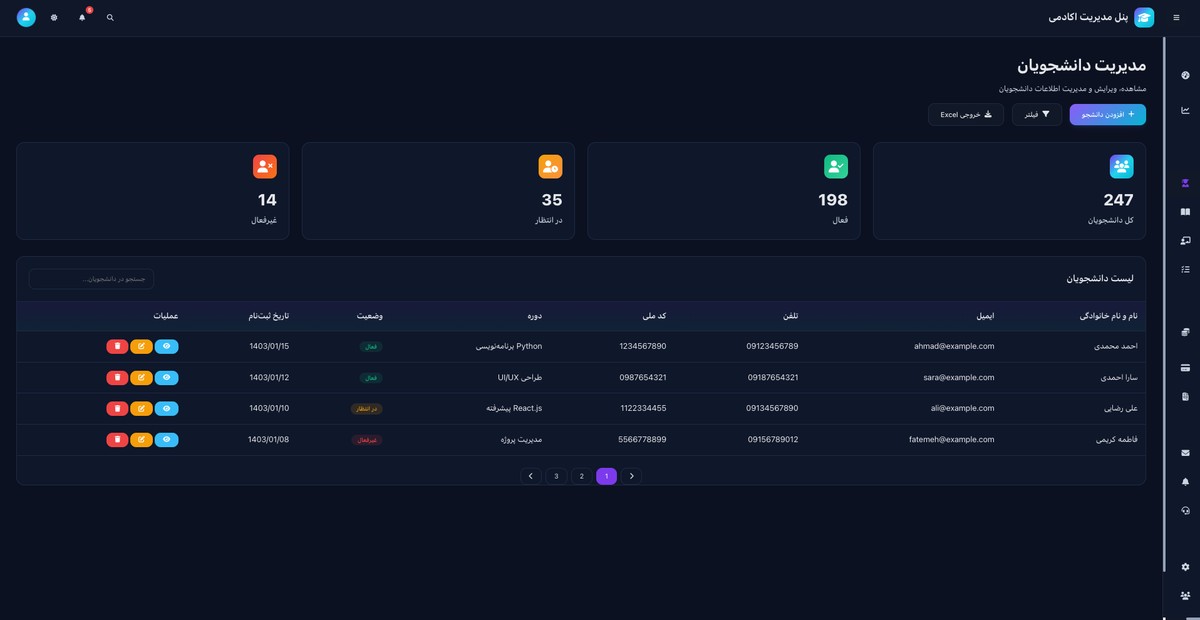Open the credit card payments icon in the sidebar
The width and height of the screenshot is (1200, 620).
[1185, 367]
